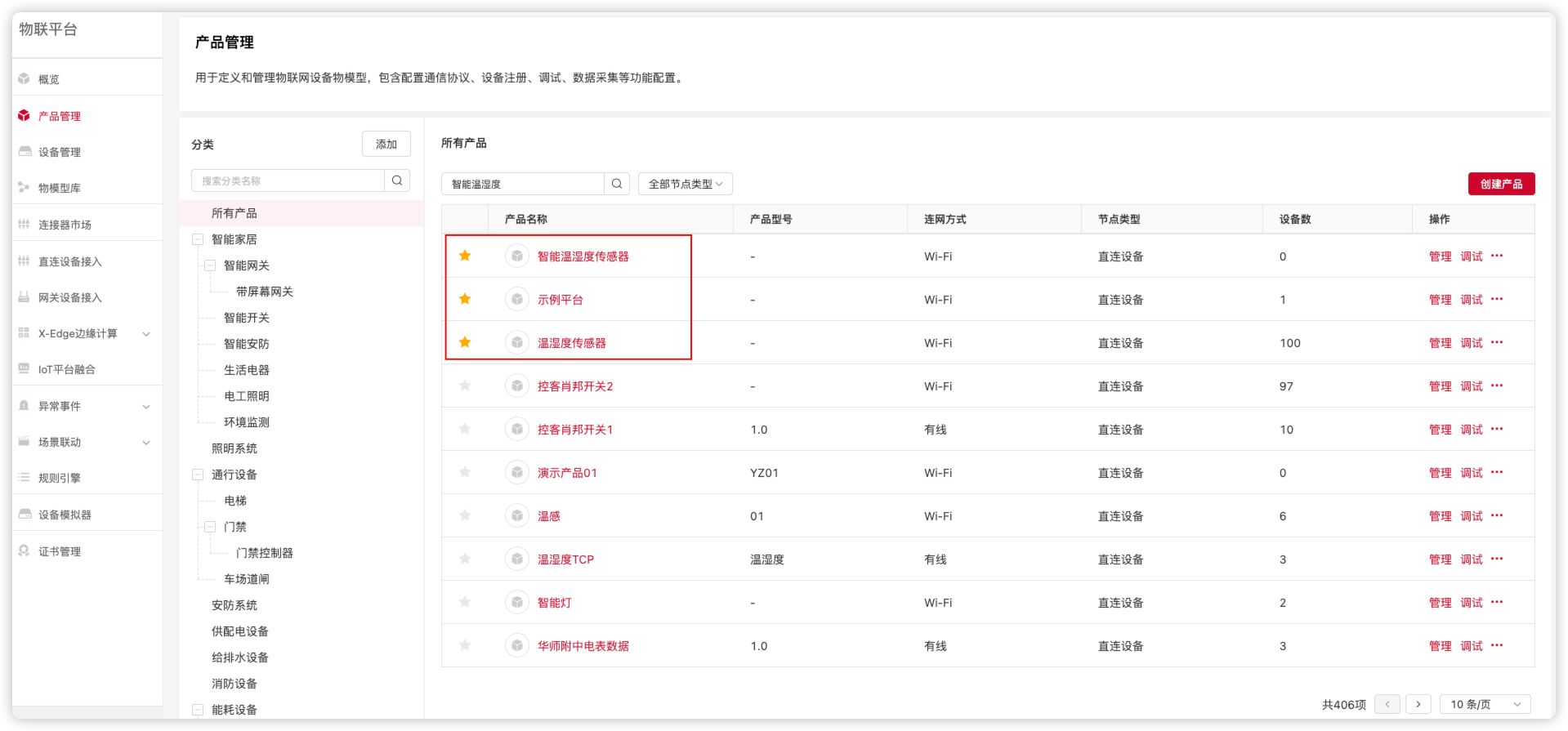The image size is (1568, 731).
Task: Click the product icon beside 温感
Action: coord(517,516)
